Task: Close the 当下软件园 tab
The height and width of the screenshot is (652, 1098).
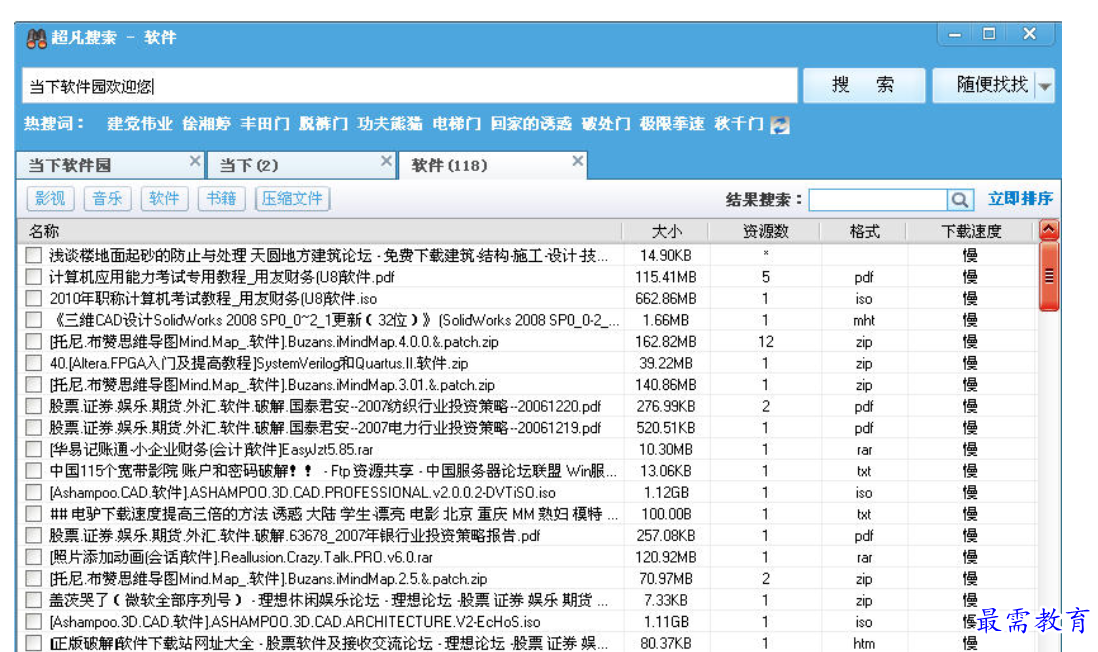Action: coord(195,161)
